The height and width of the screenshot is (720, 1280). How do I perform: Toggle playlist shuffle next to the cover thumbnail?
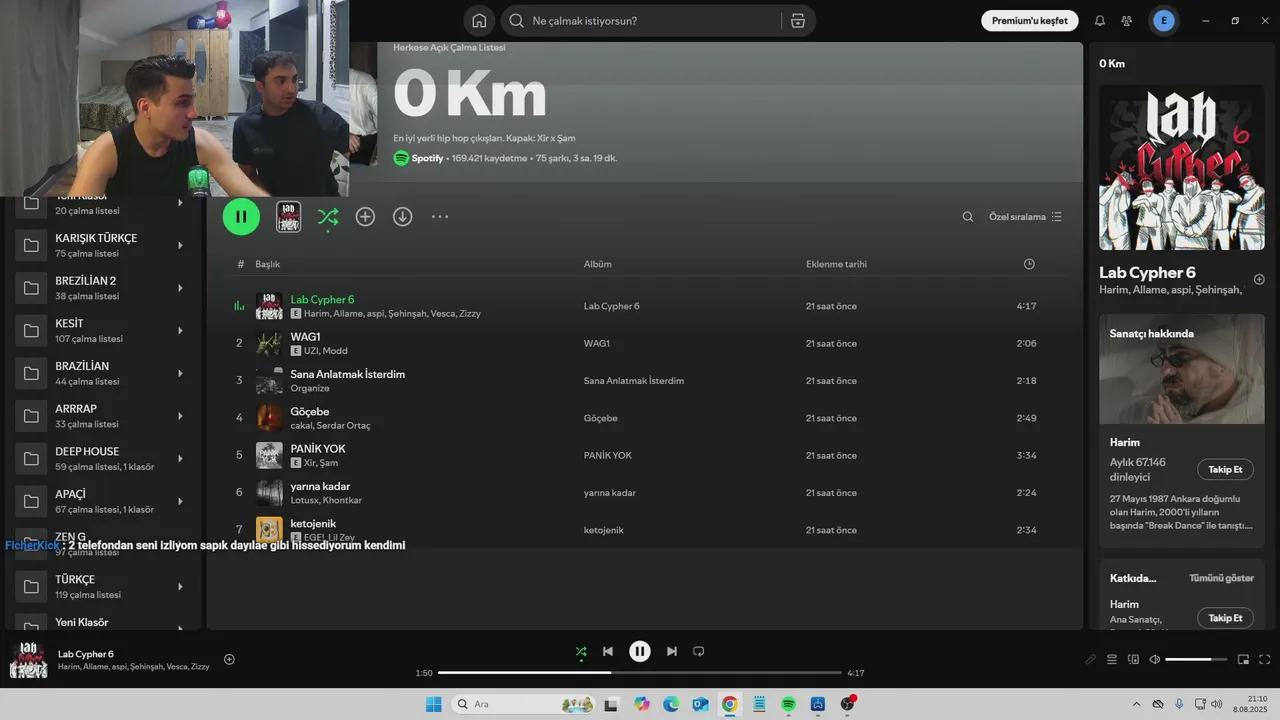pos(328,216)
